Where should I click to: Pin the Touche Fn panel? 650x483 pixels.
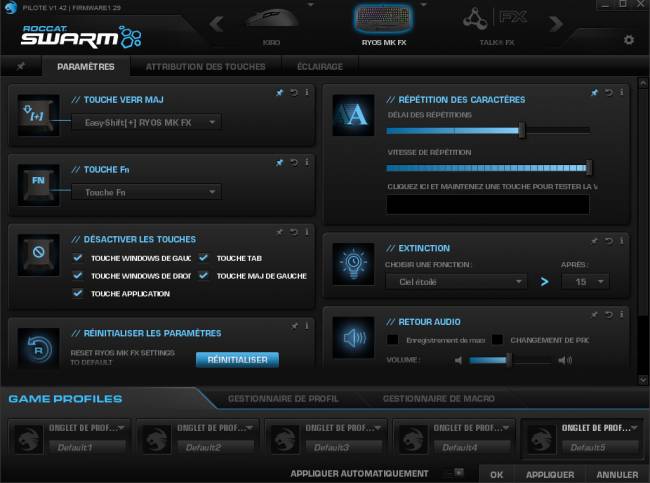coord(280,163)
